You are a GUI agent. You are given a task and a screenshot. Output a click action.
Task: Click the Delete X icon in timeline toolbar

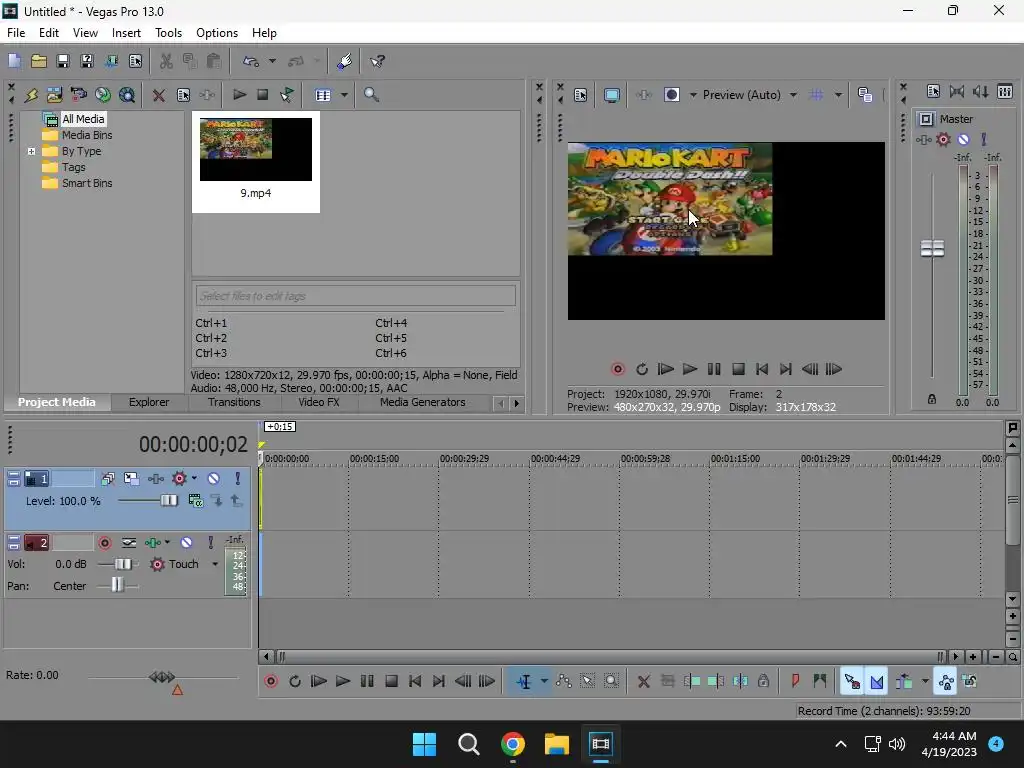(644, 682)
